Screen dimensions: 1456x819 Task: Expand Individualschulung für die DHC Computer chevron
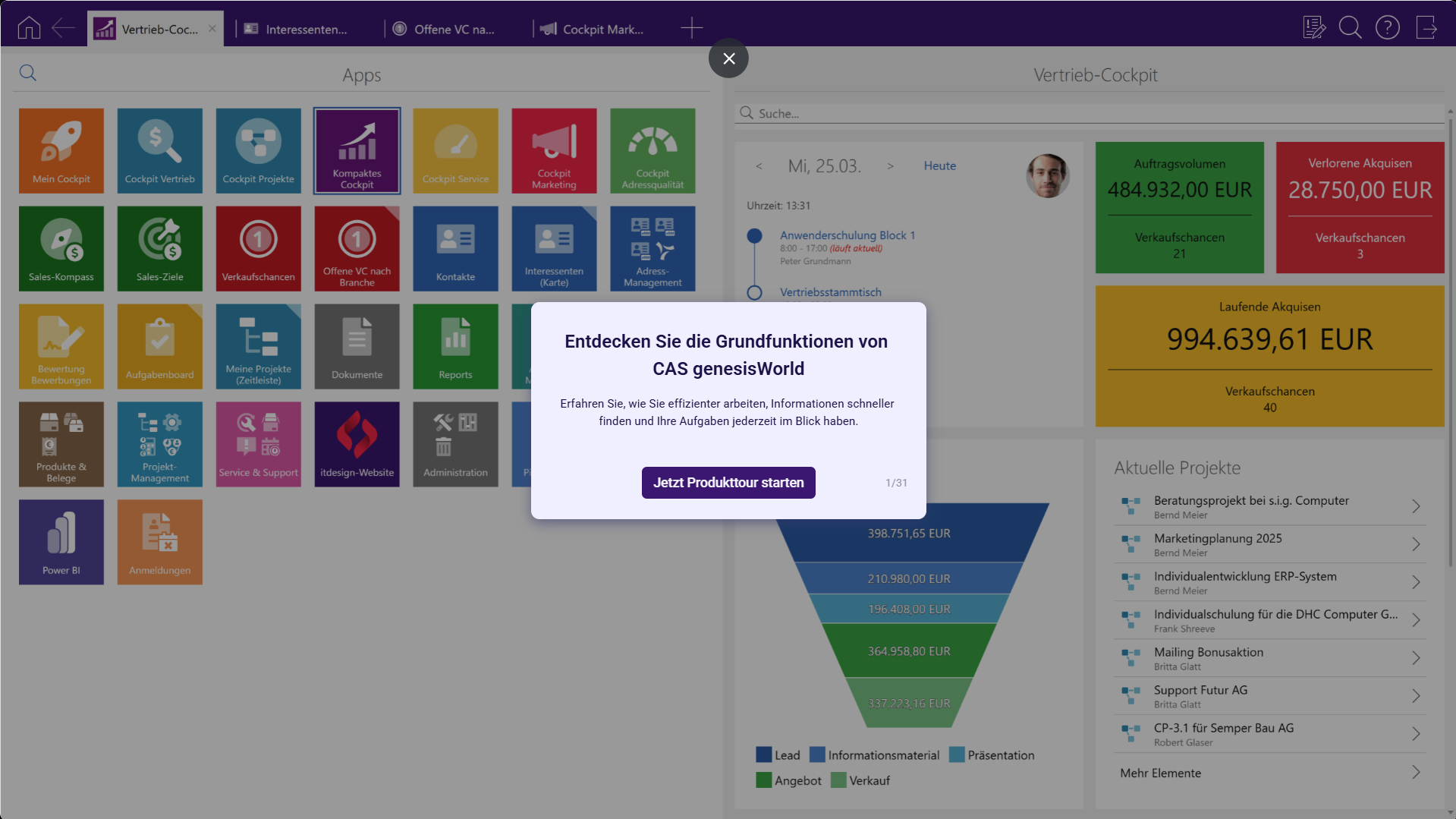tap(1416, 620)
